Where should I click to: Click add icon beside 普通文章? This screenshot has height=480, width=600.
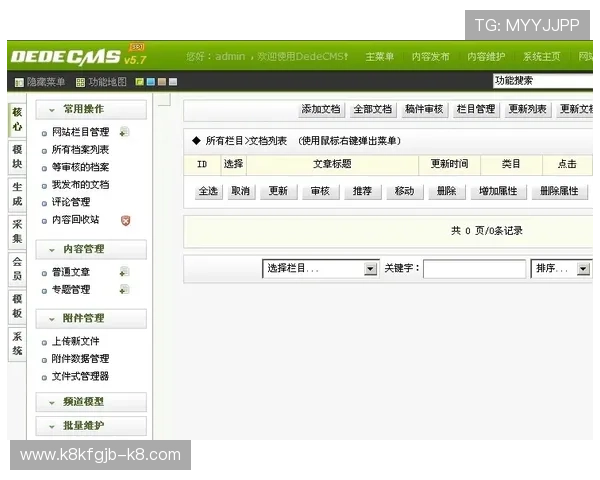click(124, 272)
